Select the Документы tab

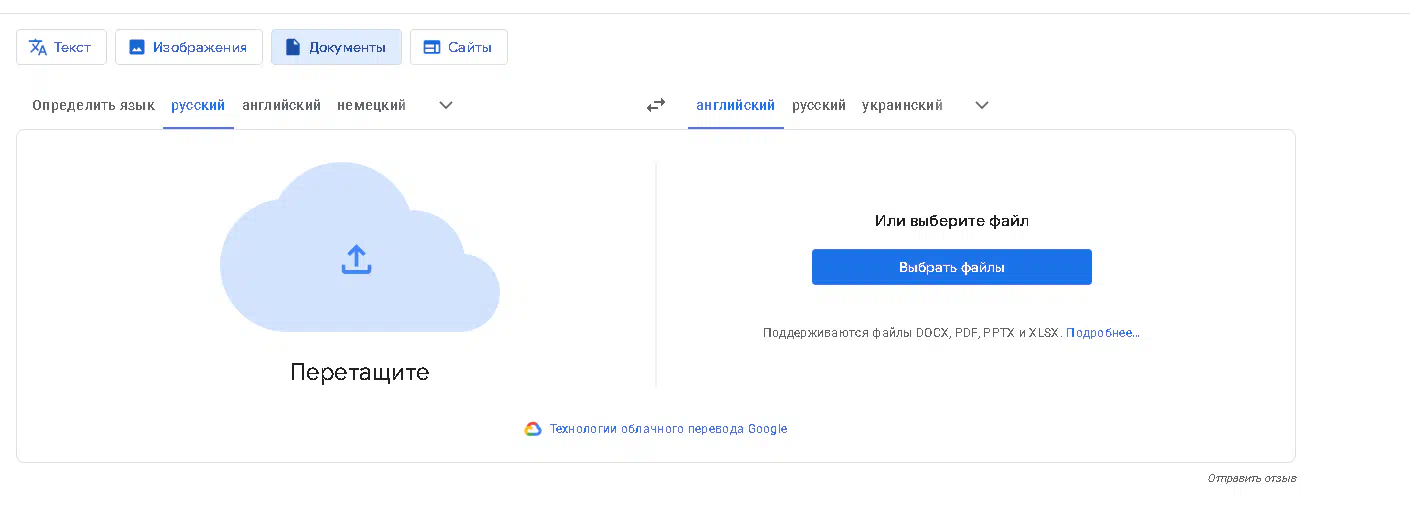(x=336, y=47)
